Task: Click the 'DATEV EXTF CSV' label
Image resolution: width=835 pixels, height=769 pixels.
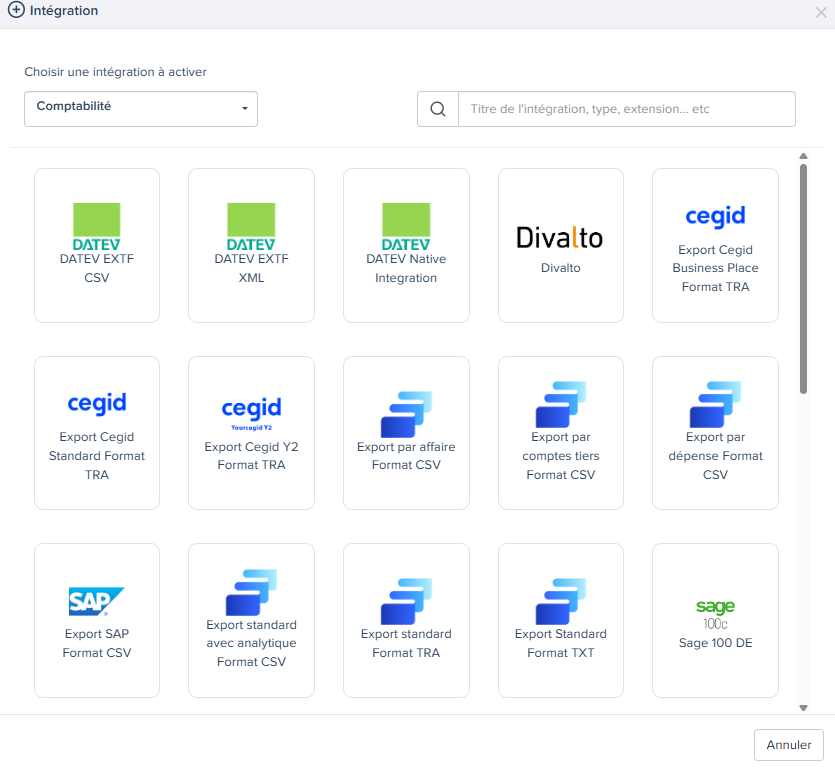Action: 96,268
